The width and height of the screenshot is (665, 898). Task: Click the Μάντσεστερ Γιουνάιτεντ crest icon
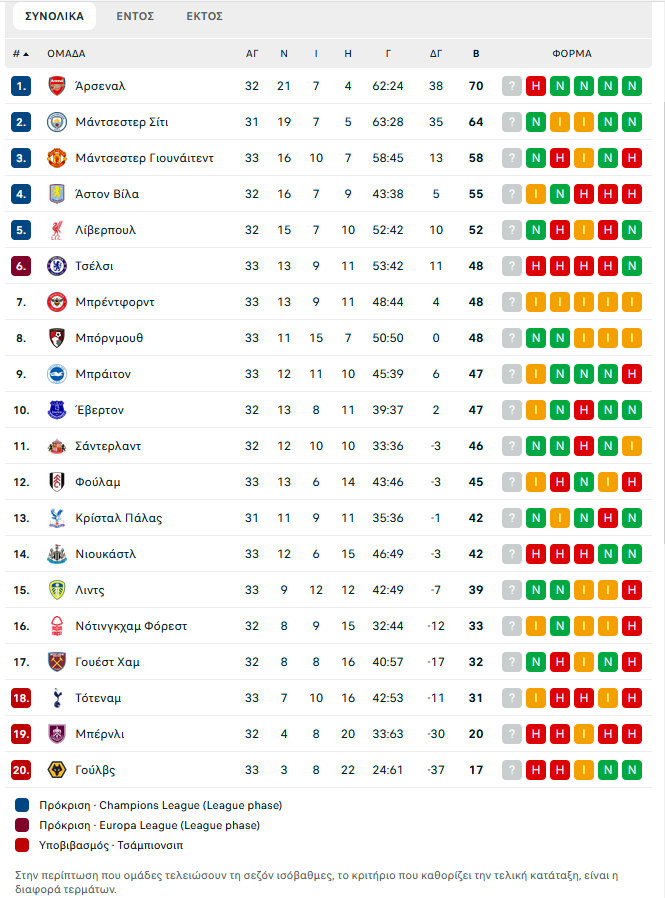coord(55,158)
